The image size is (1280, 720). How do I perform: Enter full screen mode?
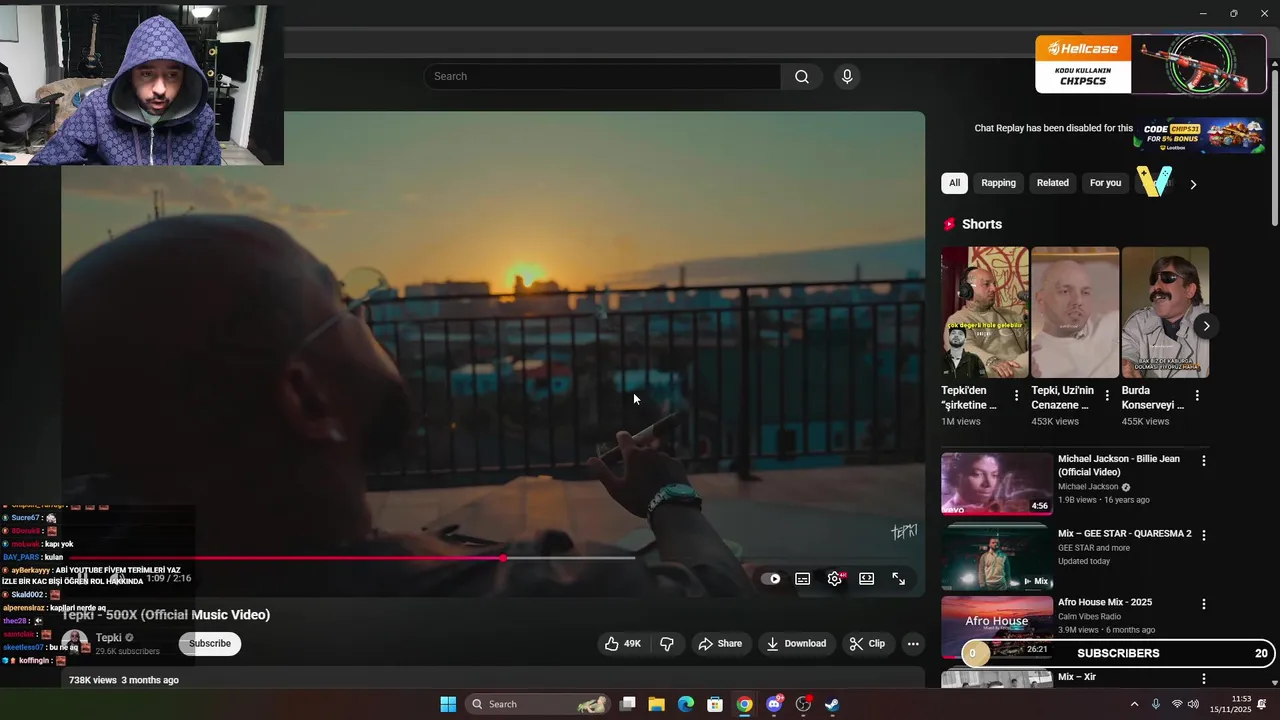tap(899, 579)
